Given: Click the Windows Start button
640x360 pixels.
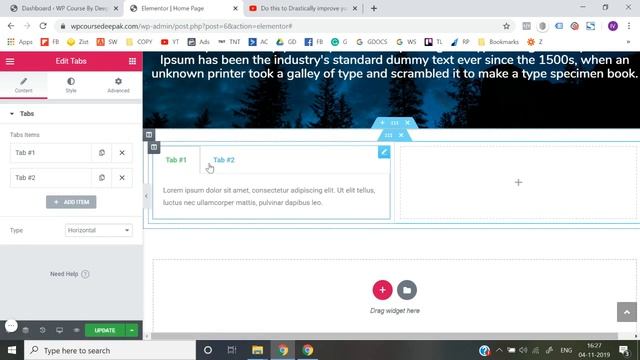Looking at the screenshot, I should click(12, 350).
